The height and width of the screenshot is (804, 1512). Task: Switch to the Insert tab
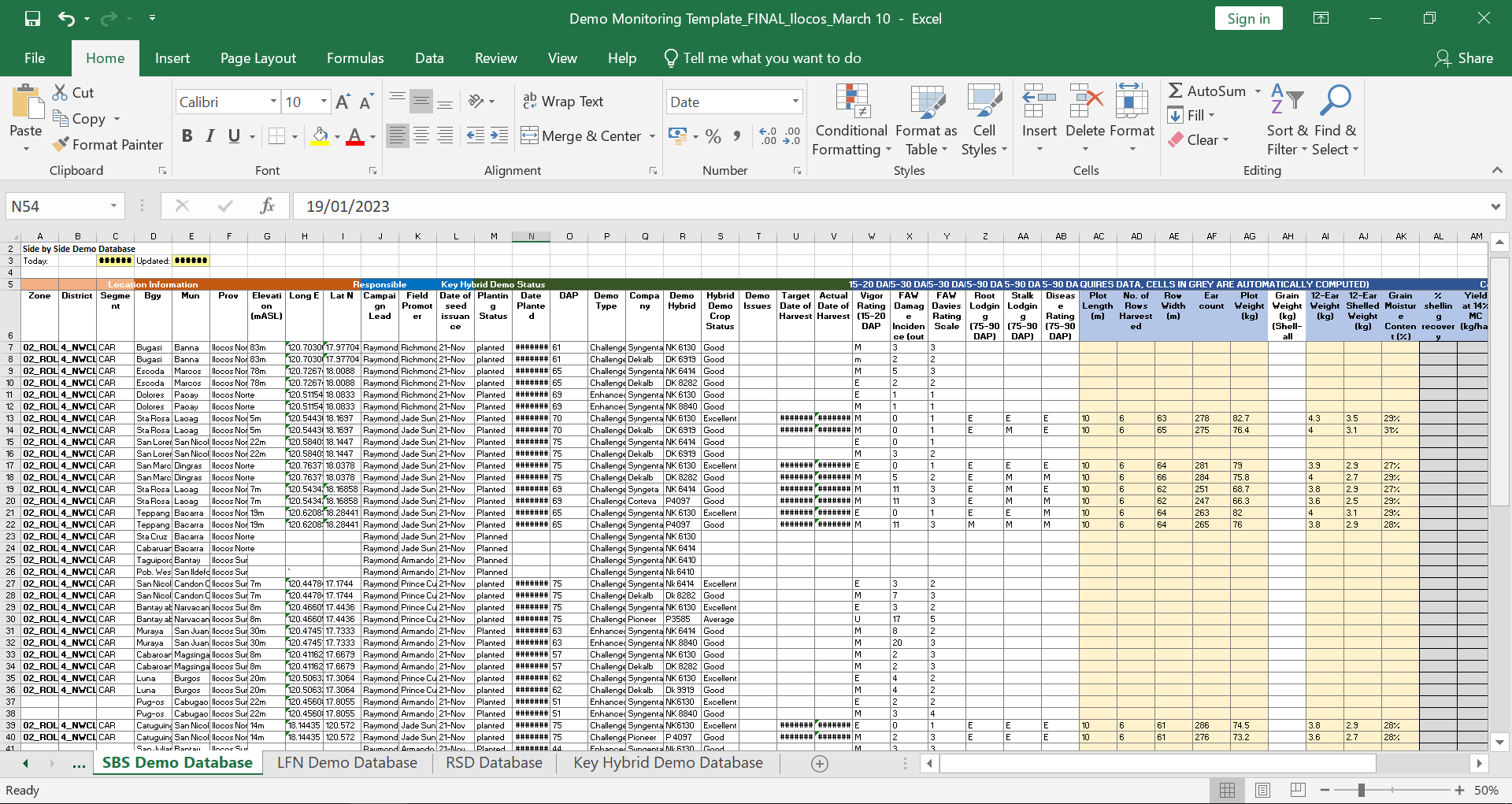[x=172, y=57]
